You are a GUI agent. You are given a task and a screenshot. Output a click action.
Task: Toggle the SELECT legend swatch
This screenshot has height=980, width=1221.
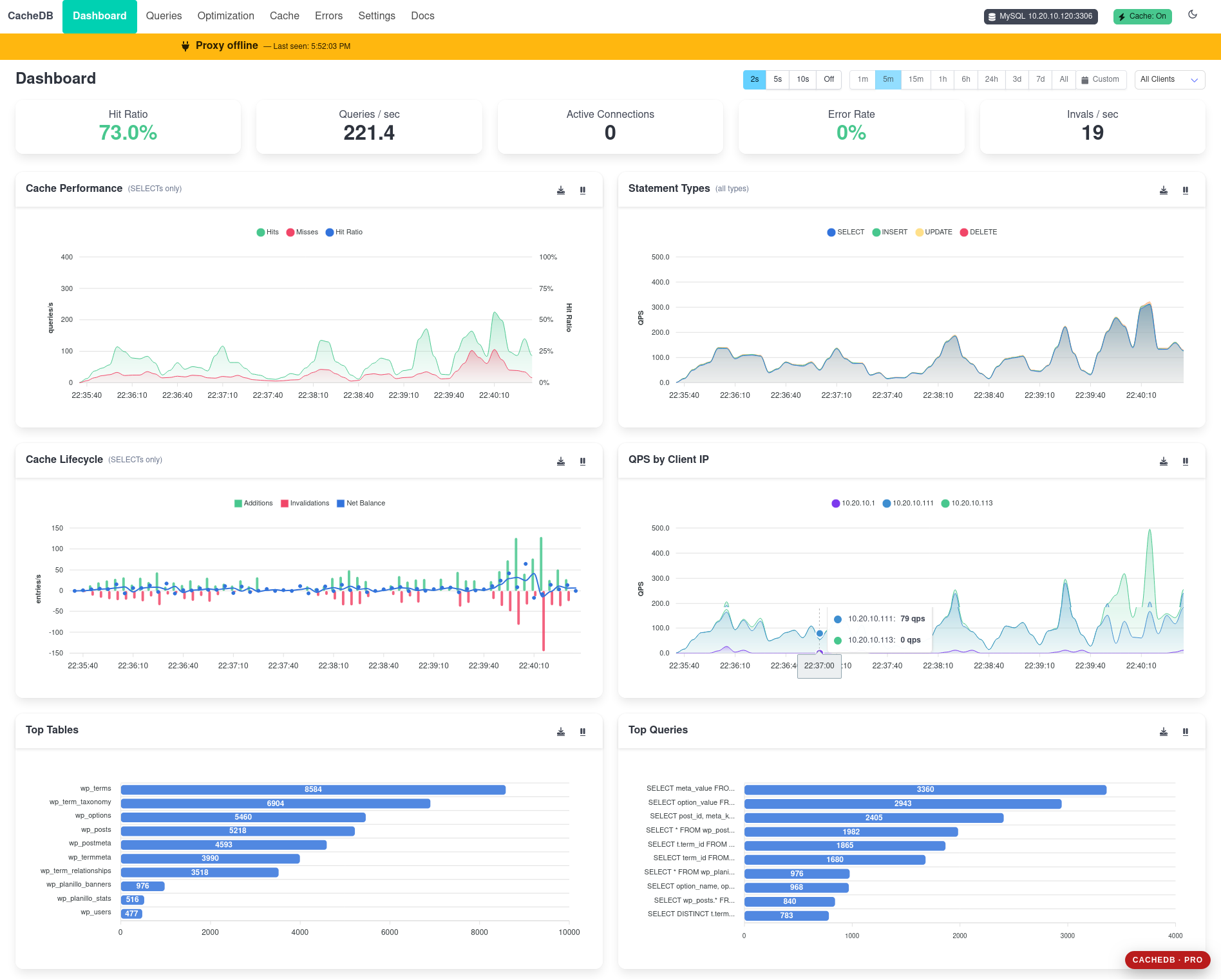coord(831,232)
